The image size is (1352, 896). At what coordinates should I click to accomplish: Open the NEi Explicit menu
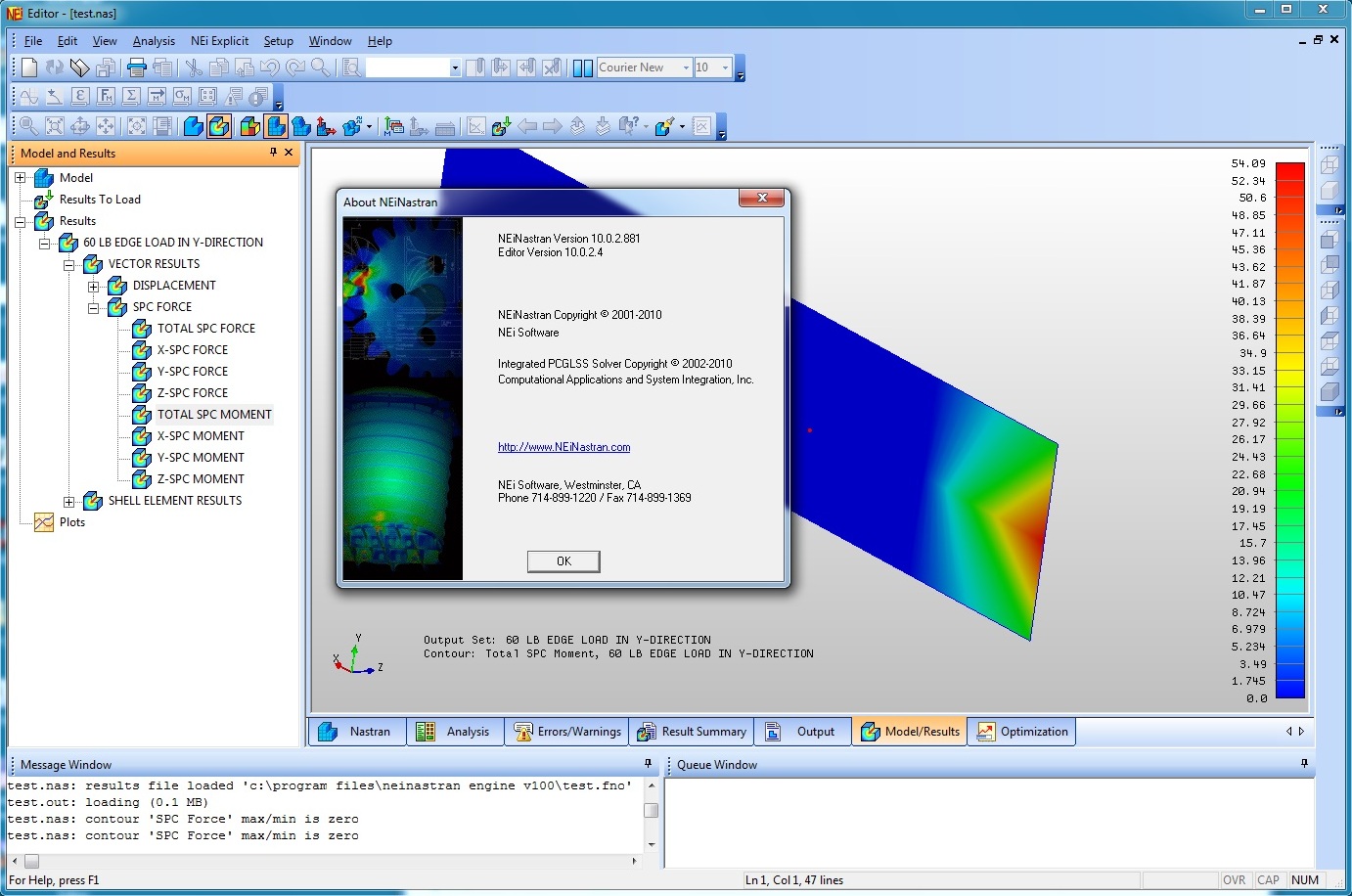click(219, 41)
